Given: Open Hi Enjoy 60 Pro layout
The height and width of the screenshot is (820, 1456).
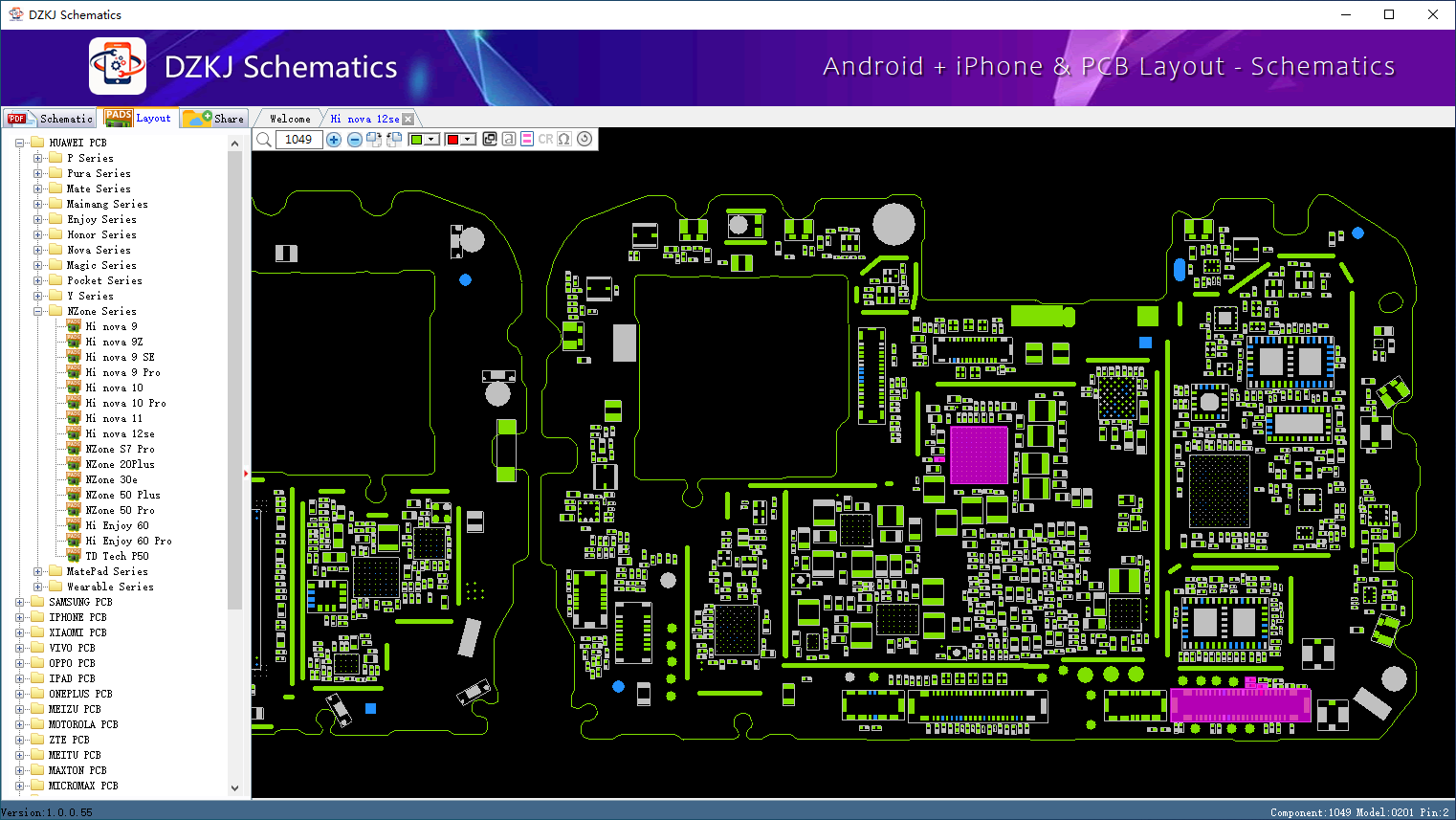Looking at the screenshot, I should pyautogui.click(x=128, y=541).
